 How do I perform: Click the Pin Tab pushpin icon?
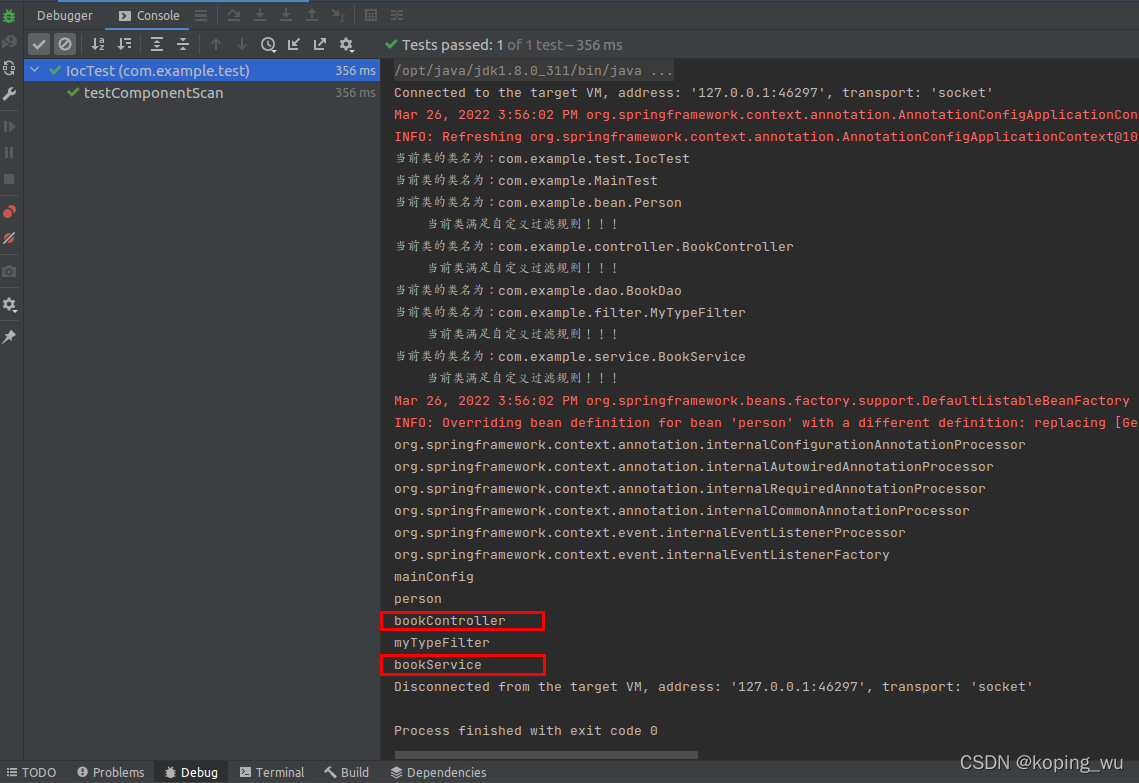tap(9, 336)
